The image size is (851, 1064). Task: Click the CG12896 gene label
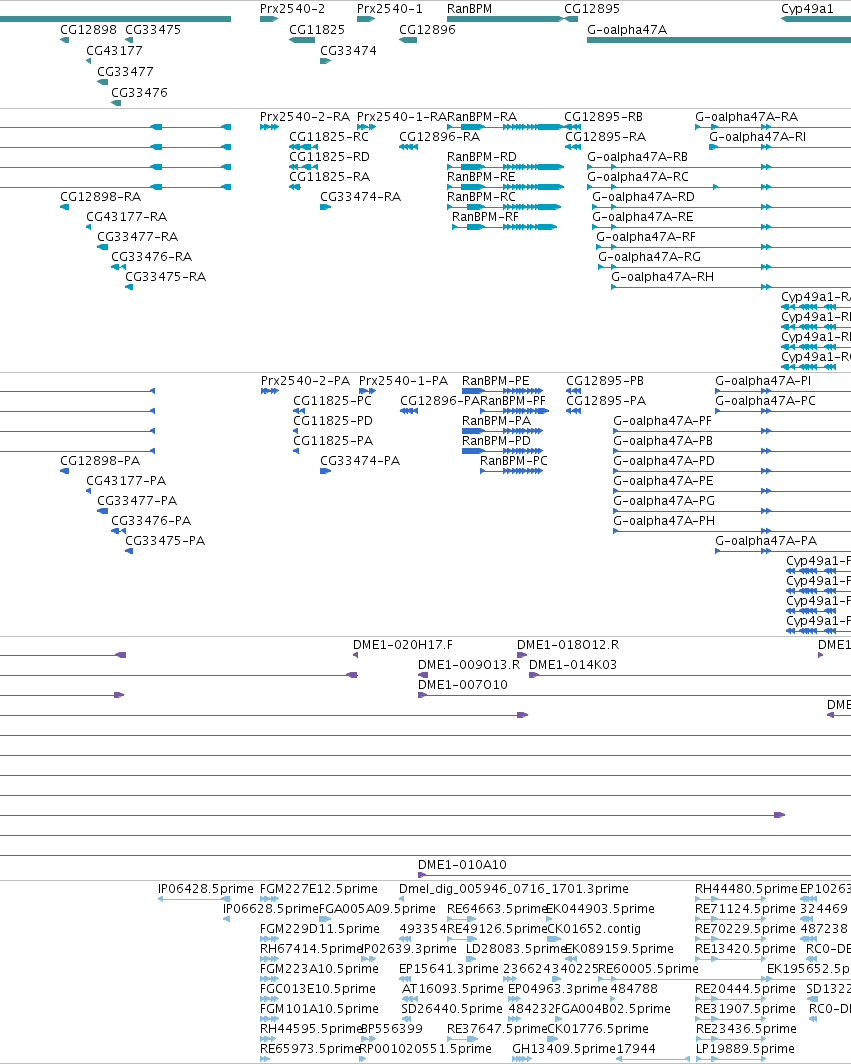428,30
